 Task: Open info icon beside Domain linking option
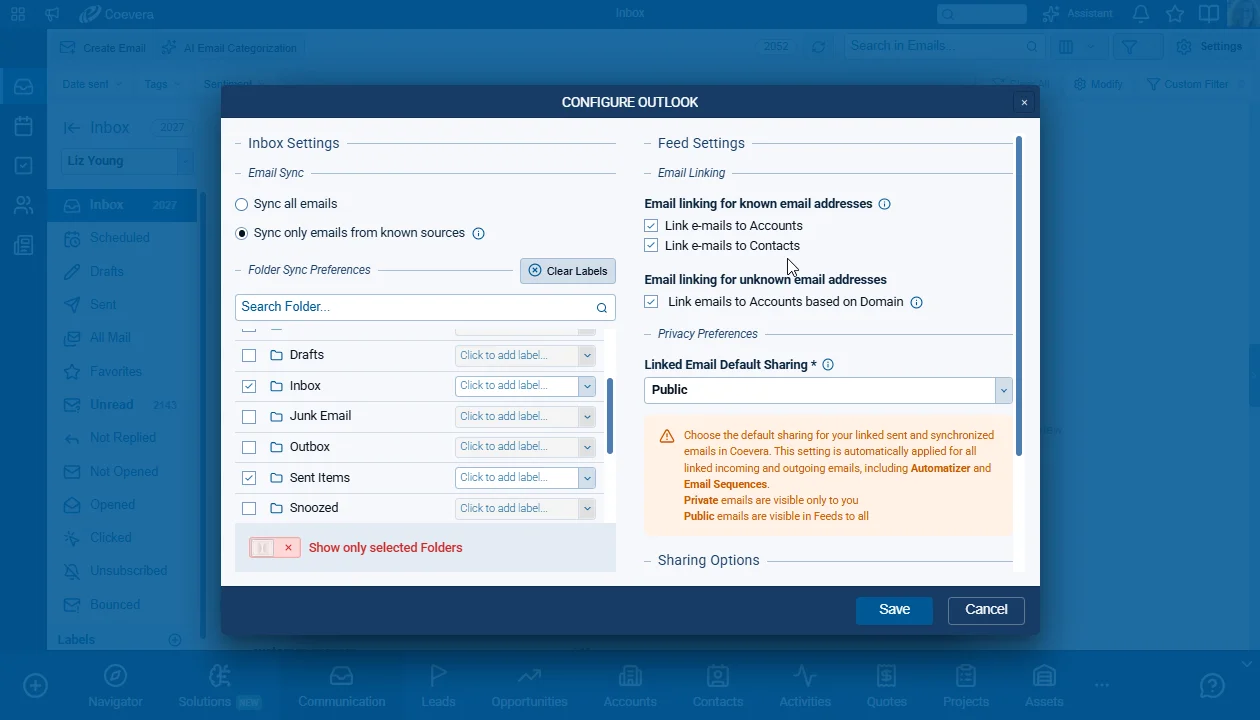[916, 302]
